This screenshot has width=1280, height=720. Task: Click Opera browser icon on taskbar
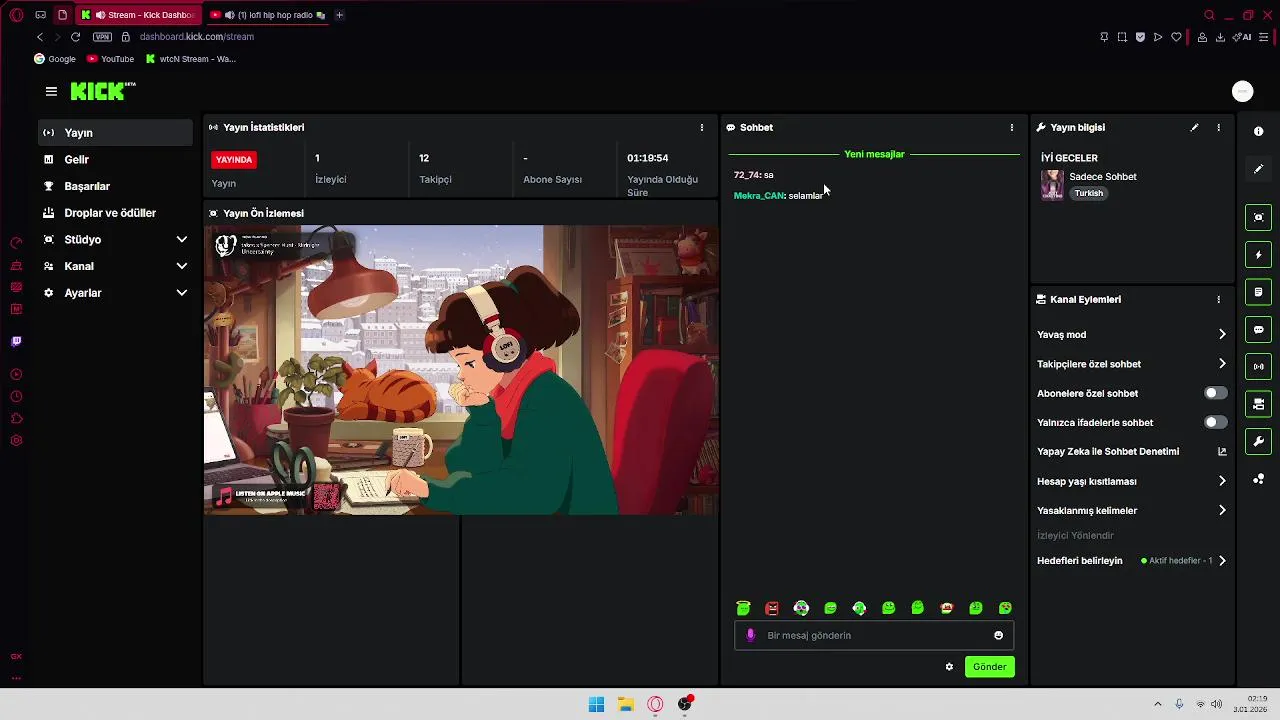[x=655, y=704]
